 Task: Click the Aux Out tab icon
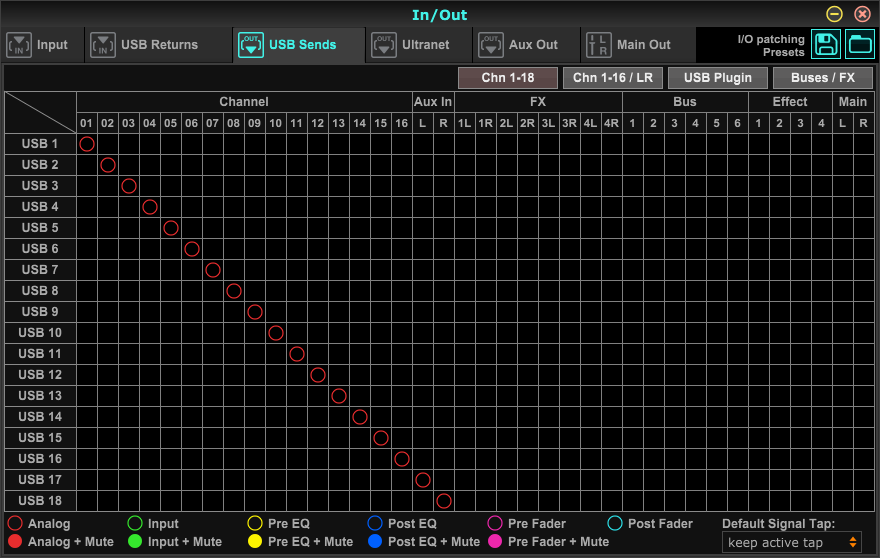491,45
